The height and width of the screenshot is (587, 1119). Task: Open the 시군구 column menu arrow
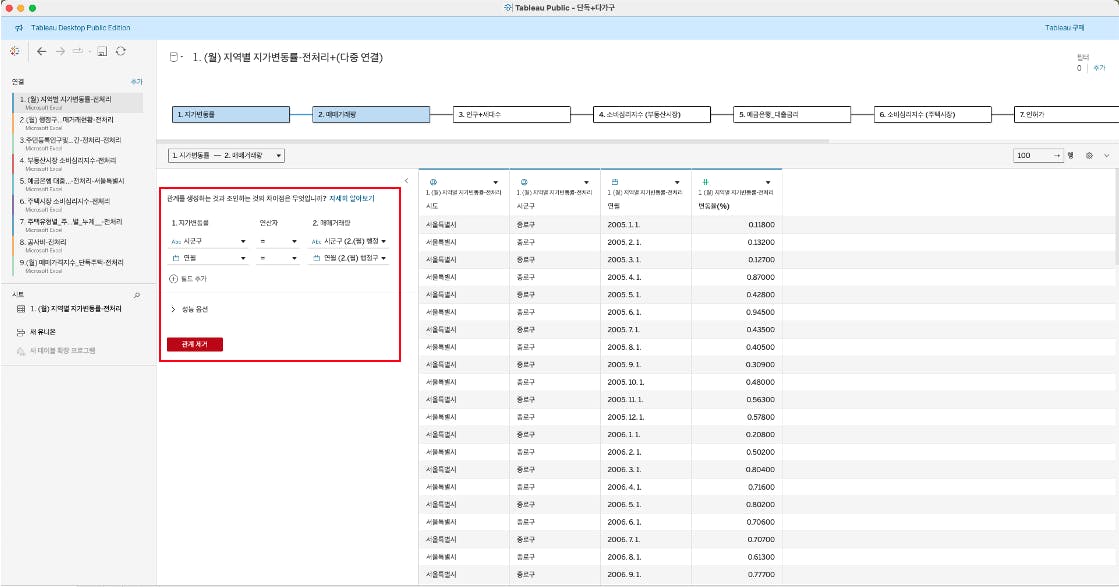[x=586, y=183]
